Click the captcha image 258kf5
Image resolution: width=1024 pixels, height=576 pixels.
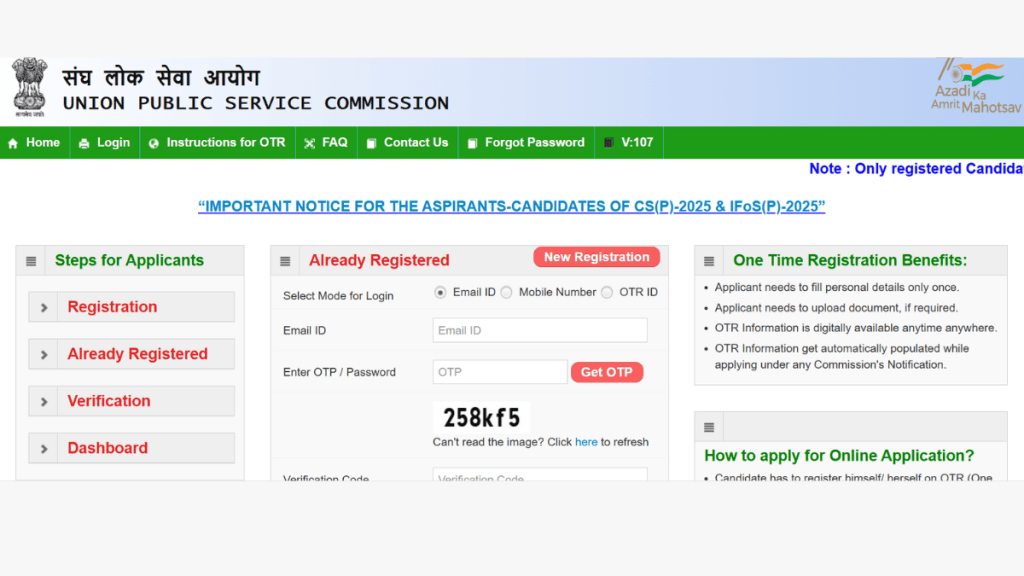click(481, 417)
